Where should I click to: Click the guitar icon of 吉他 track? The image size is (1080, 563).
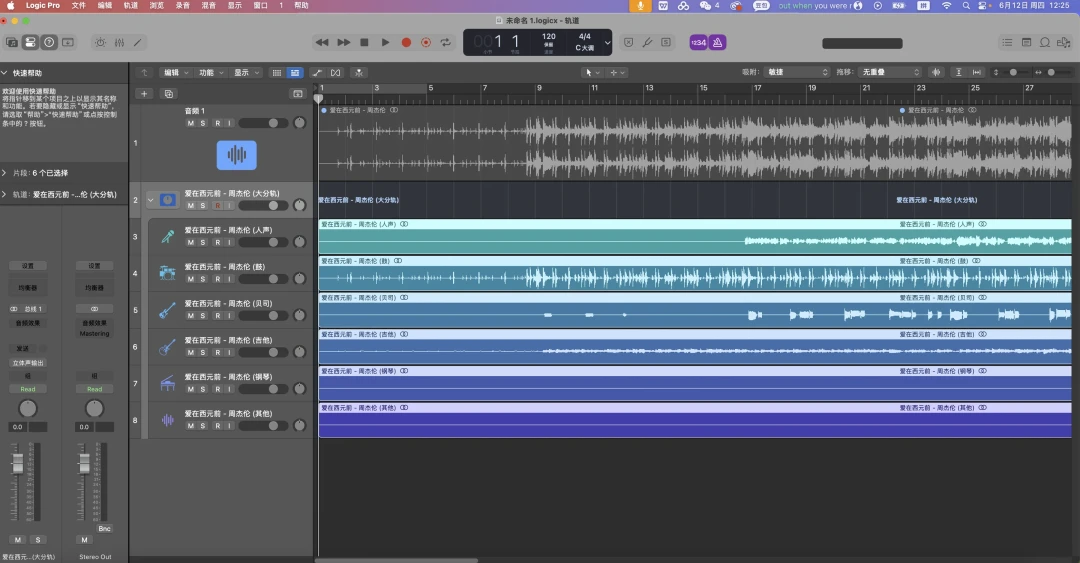167,347
